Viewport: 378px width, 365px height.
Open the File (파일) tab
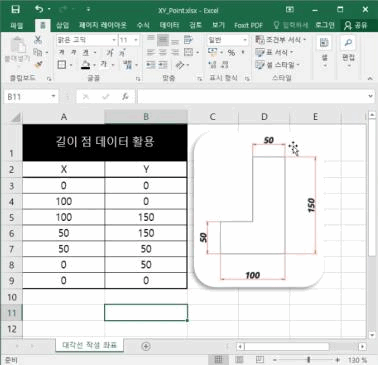pyautogui.click(x=17, y=25)
